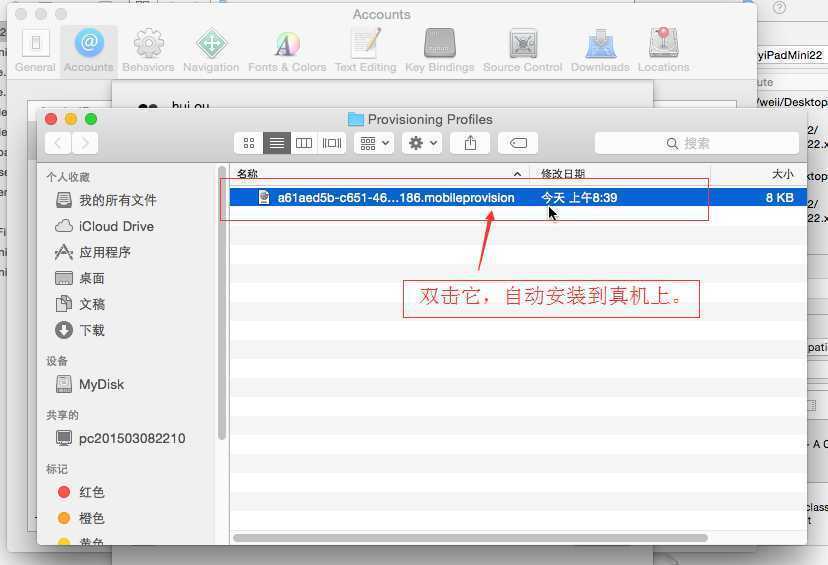The height and width of the screenshot is (565, 828).
Task: Select Accounts tab in preferences toolbar
Action: (x=89, y=51)
